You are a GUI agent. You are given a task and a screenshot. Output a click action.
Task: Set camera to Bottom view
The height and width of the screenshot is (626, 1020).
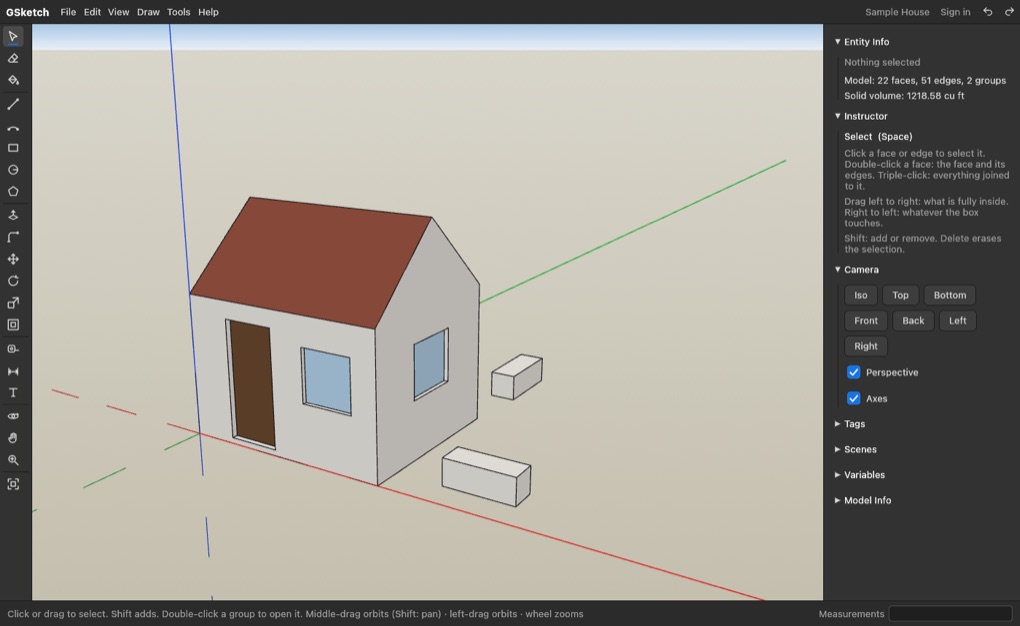[x=950, y=295]
